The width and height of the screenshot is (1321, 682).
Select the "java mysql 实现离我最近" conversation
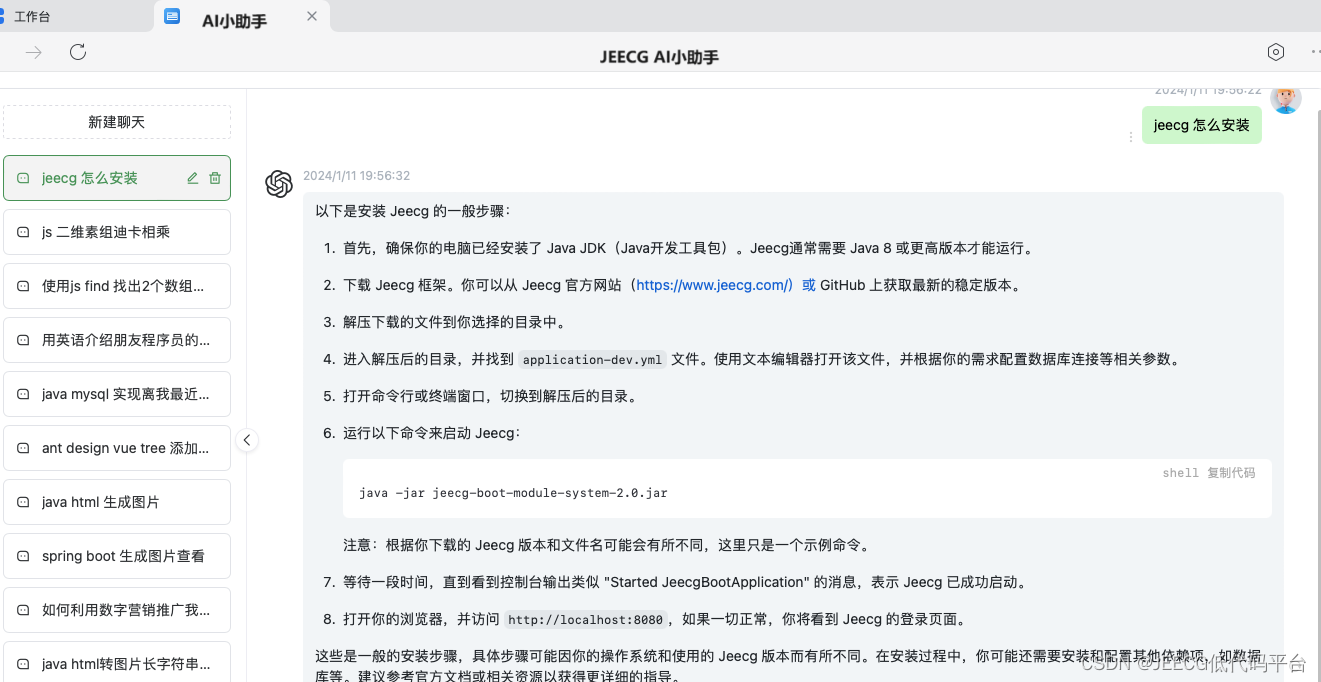pyautogui.click(x=116, y=394)
